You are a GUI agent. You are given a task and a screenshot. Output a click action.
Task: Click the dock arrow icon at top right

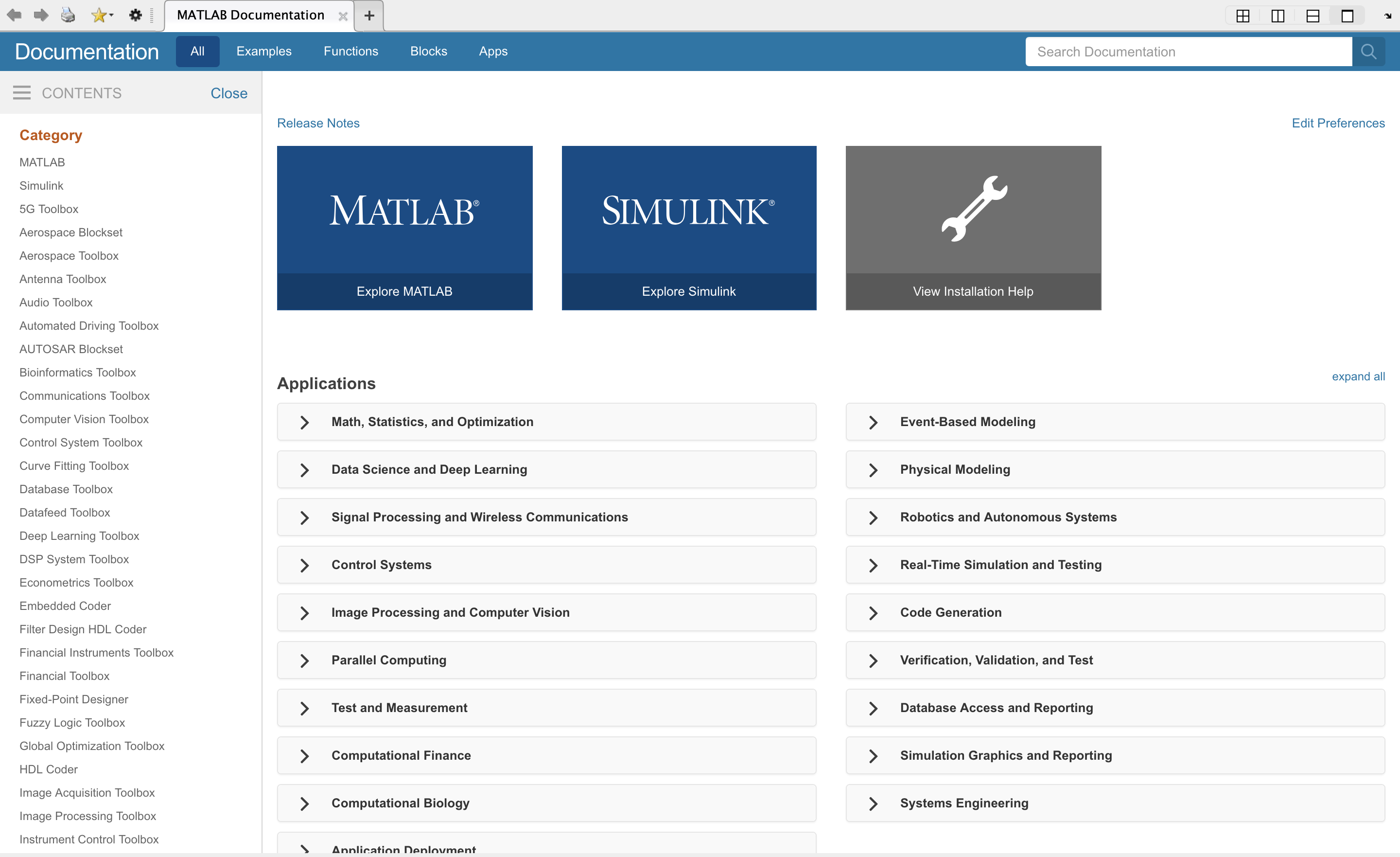1388,16
